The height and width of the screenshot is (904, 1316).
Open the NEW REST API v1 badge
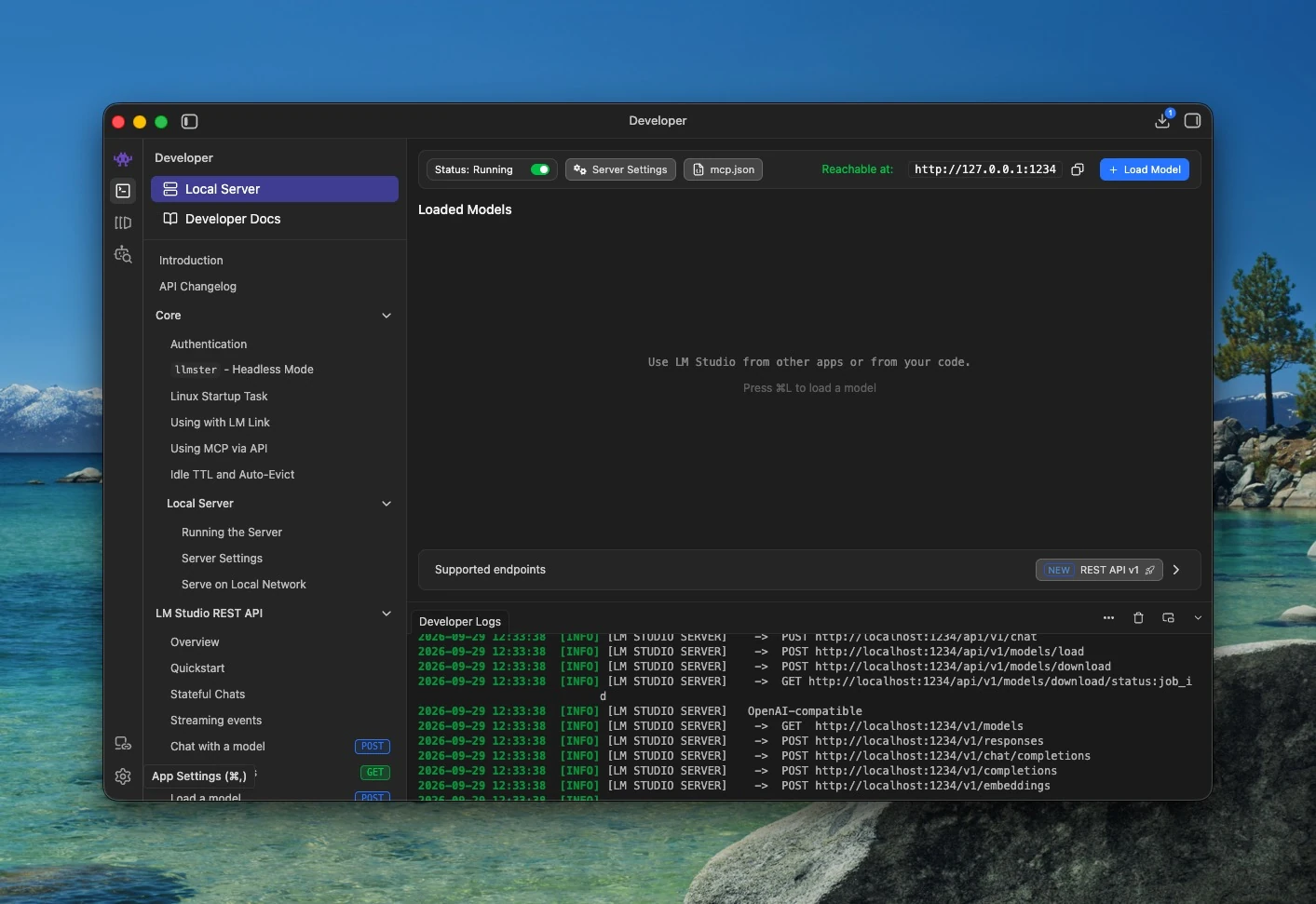(1099, 570)
